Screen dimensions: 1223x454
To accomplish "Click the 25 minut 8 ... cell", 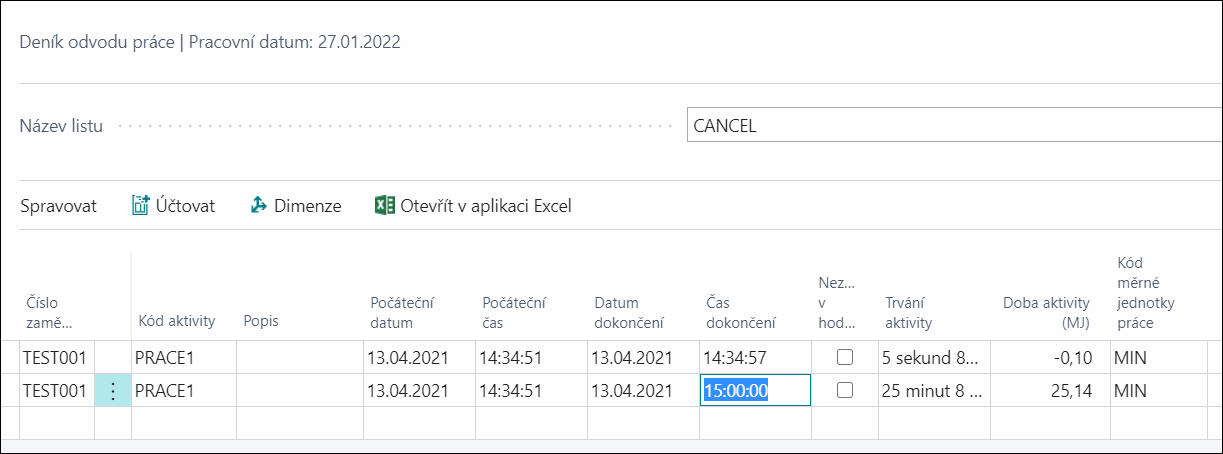I will (x=936, y=391).
